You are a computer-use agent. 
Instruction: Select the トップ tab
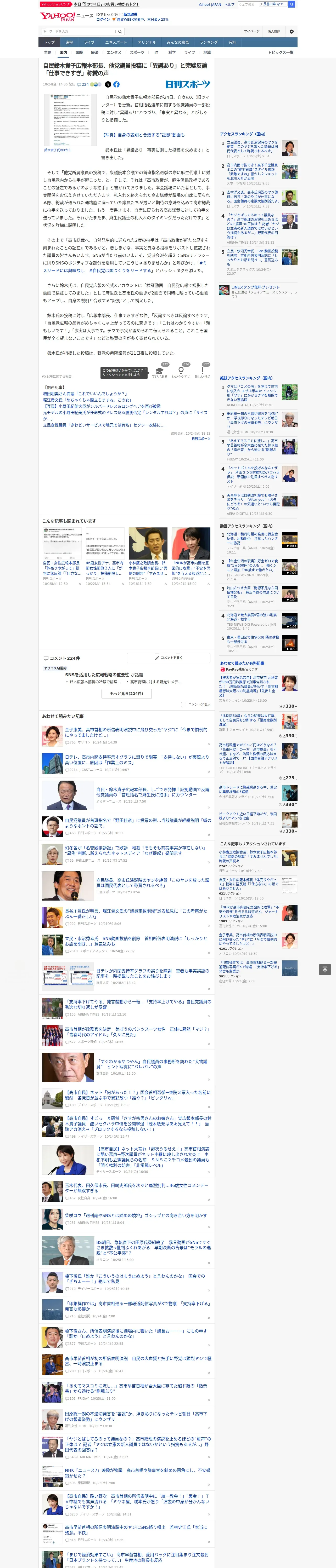point(49,42)
